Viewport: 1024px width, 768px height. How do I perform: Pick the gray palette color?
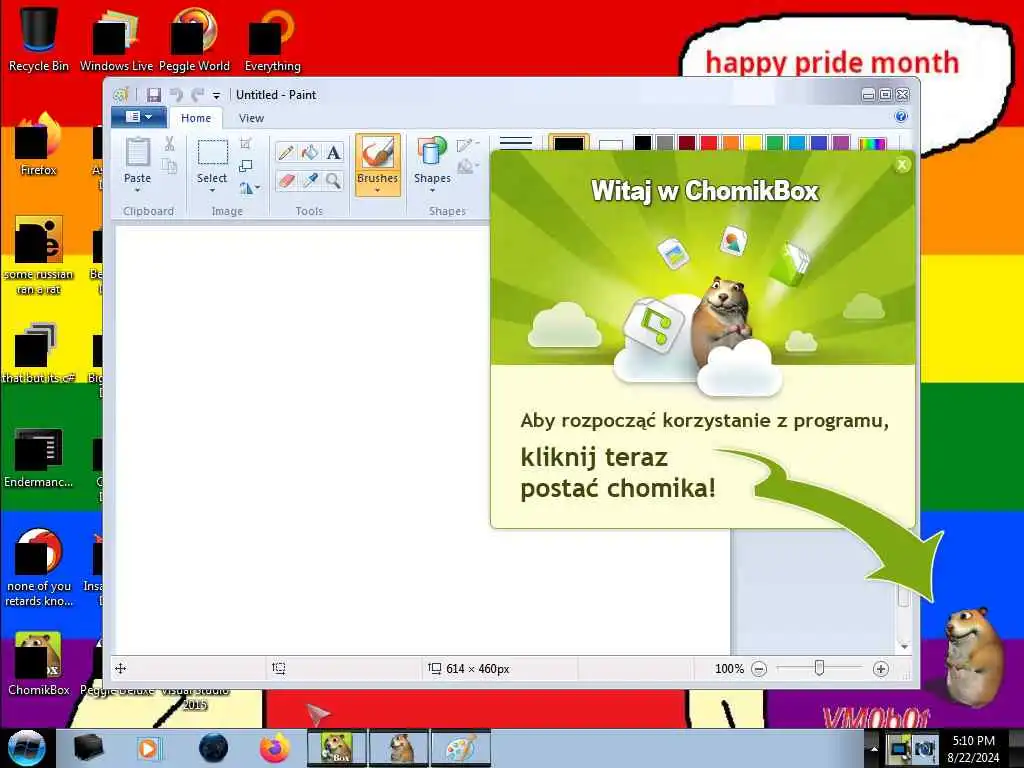tap(665, 142)
